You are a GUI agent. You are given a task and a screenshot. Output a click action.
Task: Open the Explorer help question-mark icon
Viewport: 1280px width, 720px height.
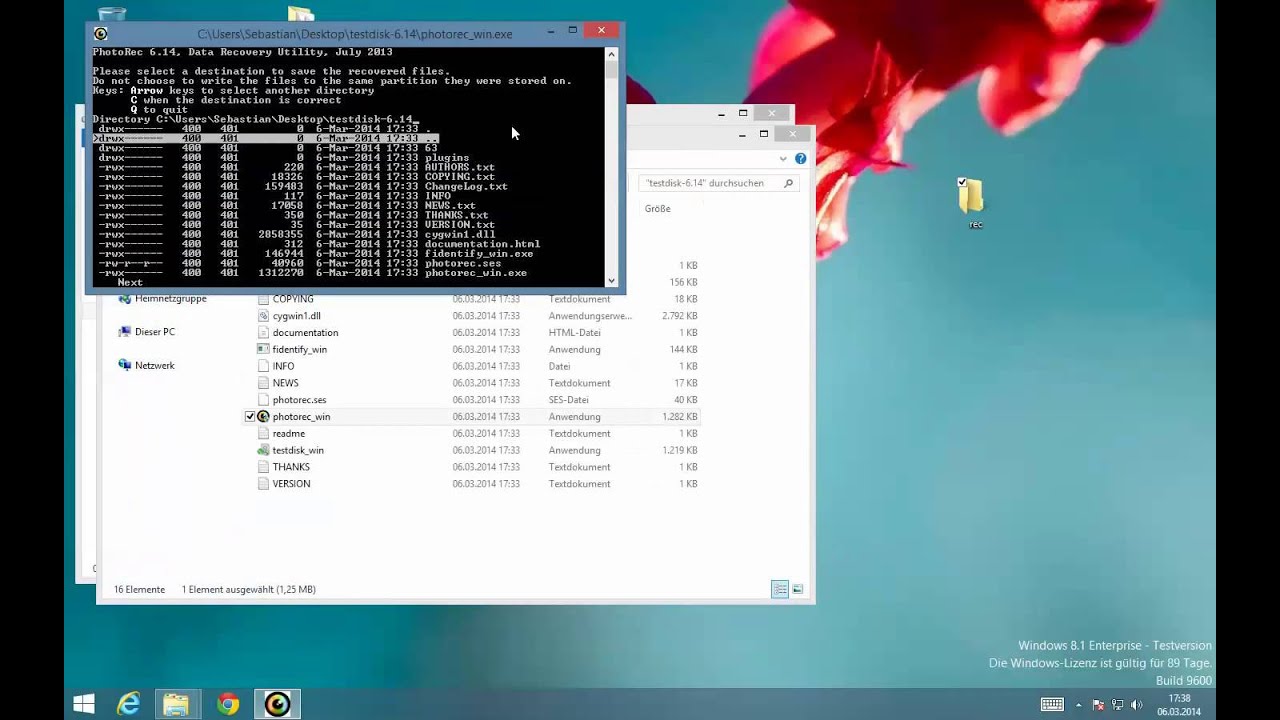(x=800, y=158)
